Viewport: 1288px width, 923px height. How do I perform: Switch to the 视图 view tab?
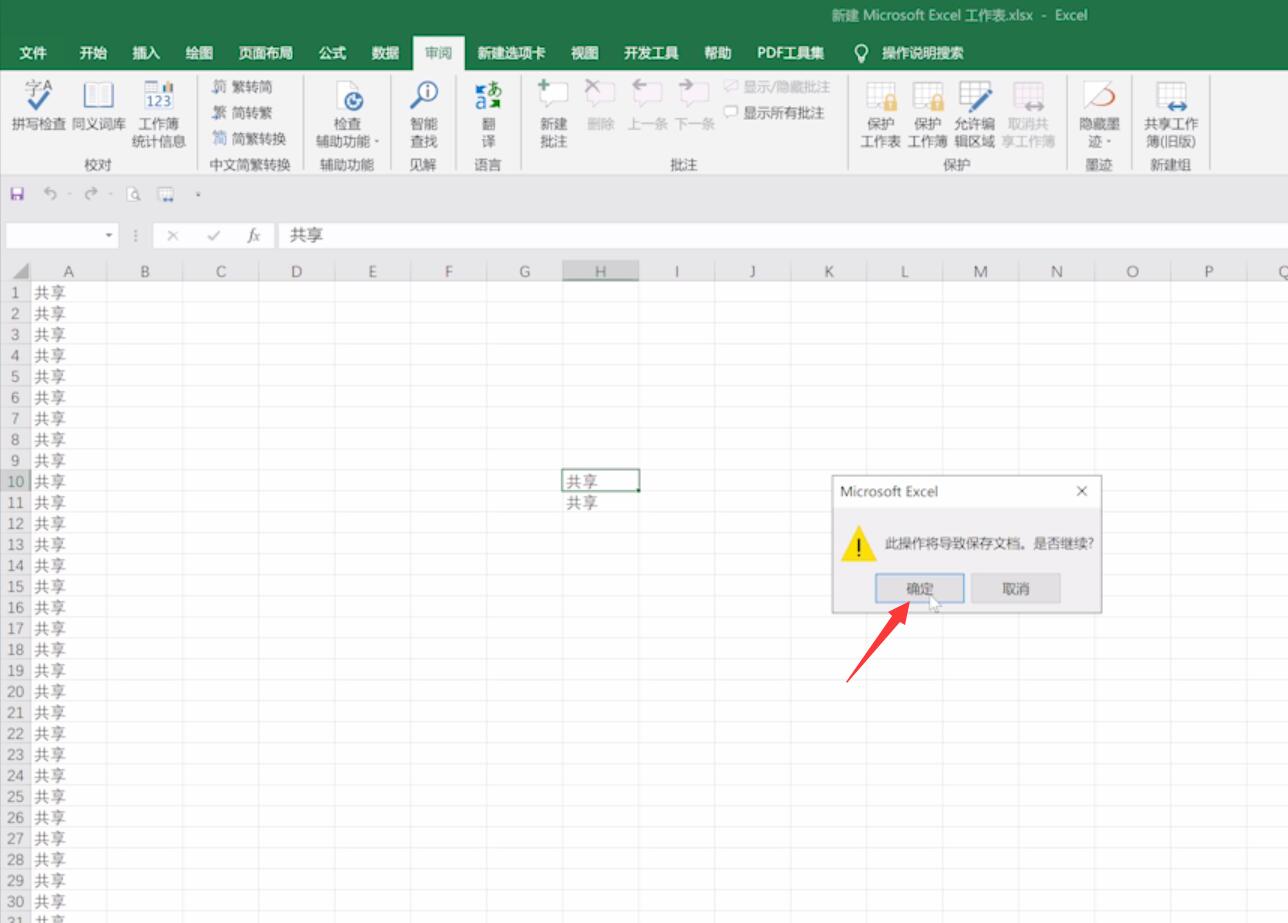point(584,53)
